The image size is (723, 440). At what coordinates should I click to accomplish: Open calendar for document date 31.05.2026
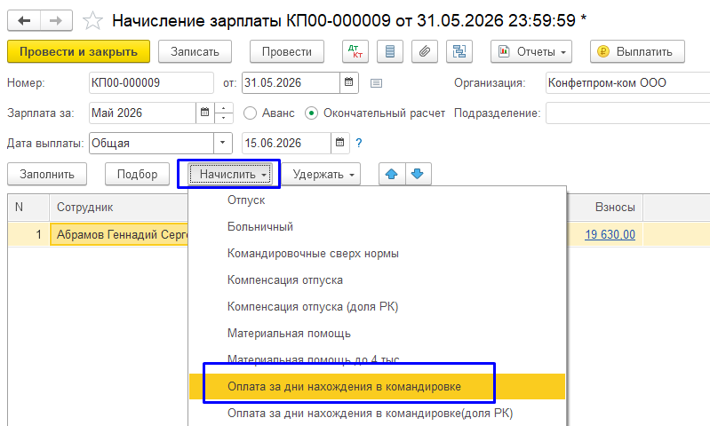point(349,83)
